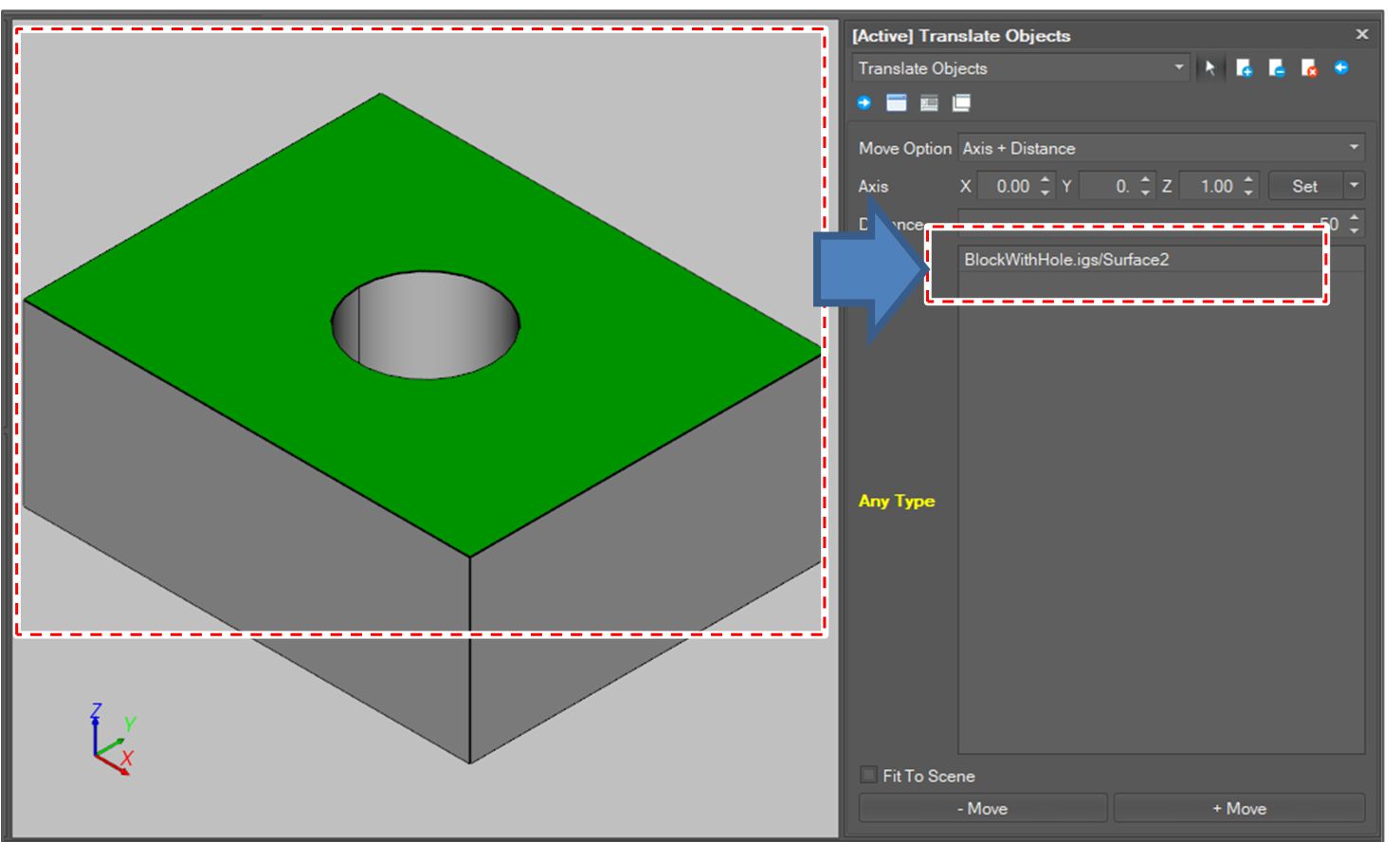The width and height of the screenshot is (1400, 842).
Task: Click the layout/form view icon
Action: (928, 102)
